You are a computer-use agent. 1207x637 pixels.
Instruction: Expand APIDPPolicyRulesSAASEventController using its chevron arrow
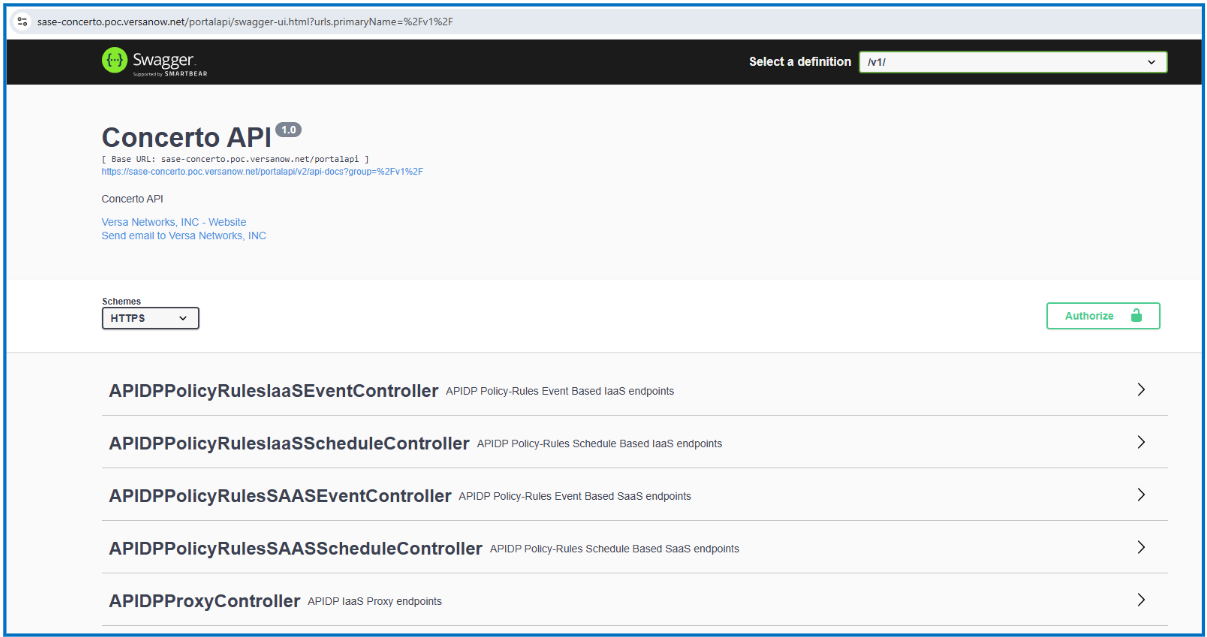pos(1141,495)
